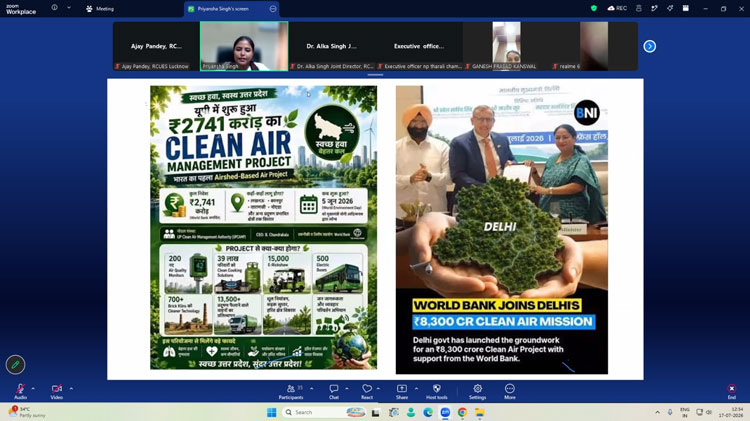The height and width of the screenshot is (421, 750).
Task: Expand the Chat options arrow
Action: [347, 388]
